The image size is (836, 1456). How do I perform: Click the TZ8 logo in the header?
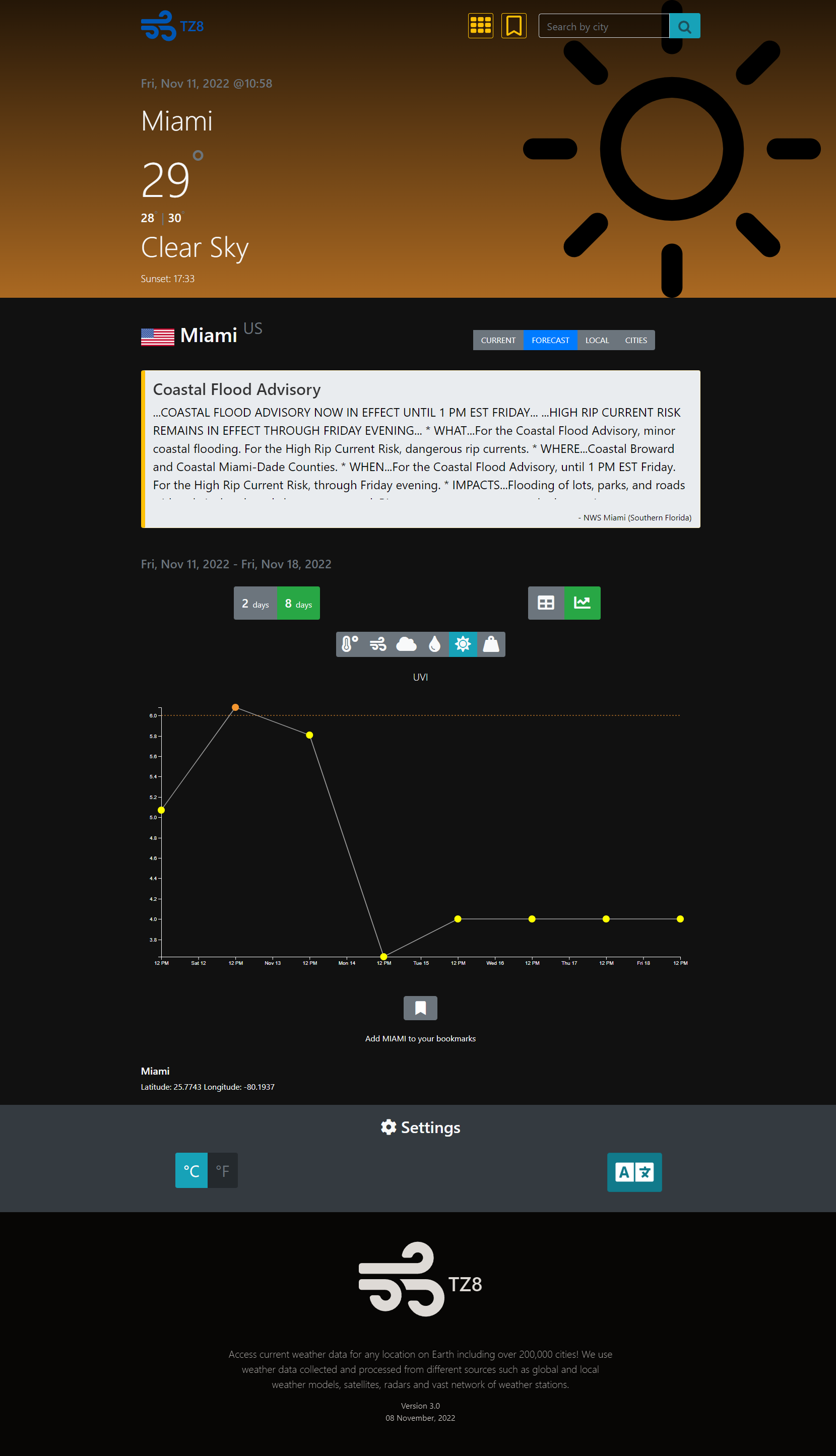(x=172, y=26)
